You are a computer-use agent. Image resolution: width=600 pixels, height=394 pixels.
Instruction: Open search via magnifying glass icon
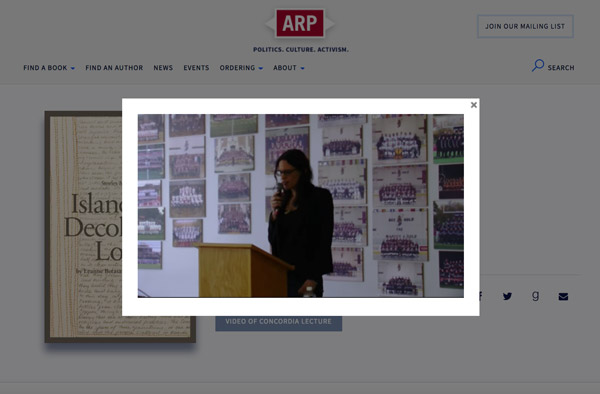pos(538,65)
